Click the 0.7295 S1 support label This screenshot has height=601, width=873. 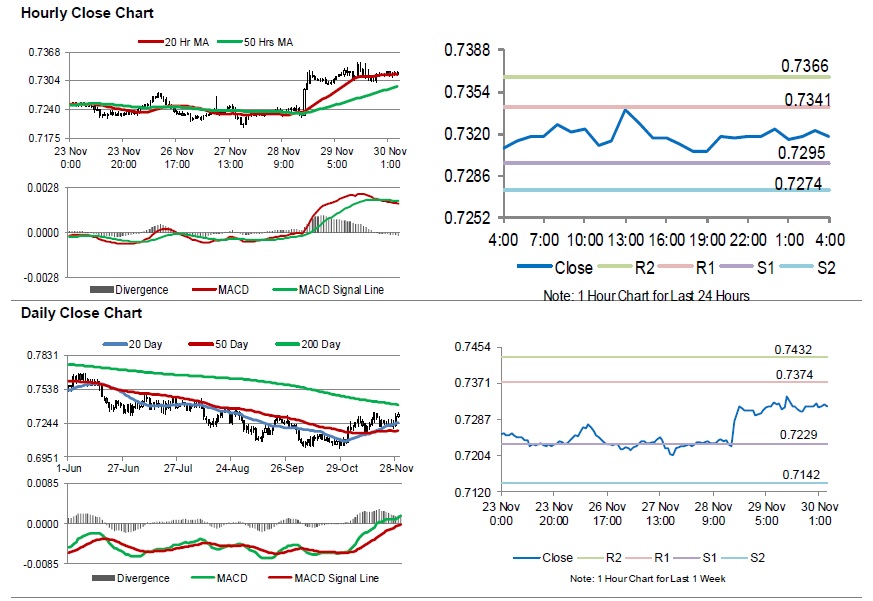coord(801,153)
